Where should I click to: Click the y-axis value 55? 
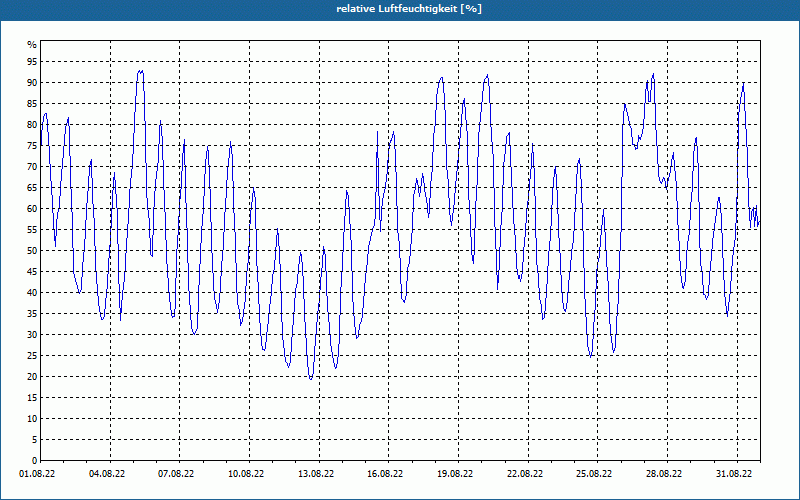click(32, 230)
